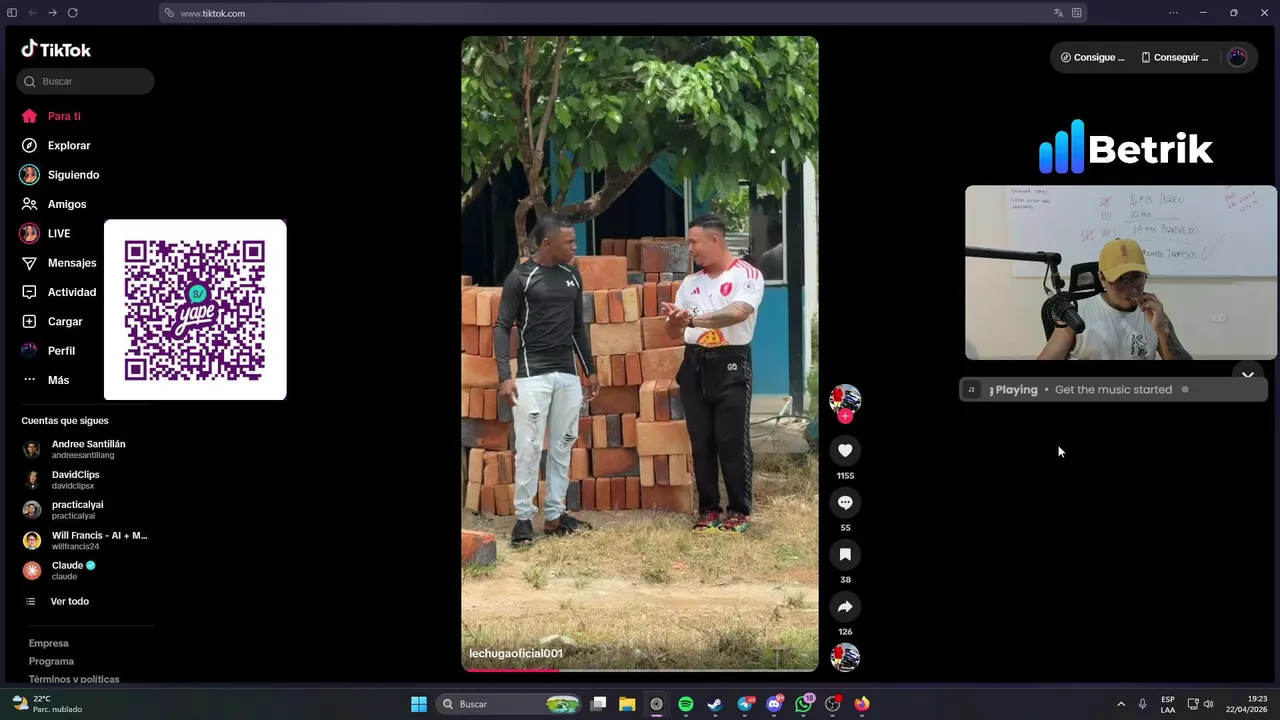Open Telegram from the taskbar
This screenshot has width=1280, height=720.
pos(745,704)
